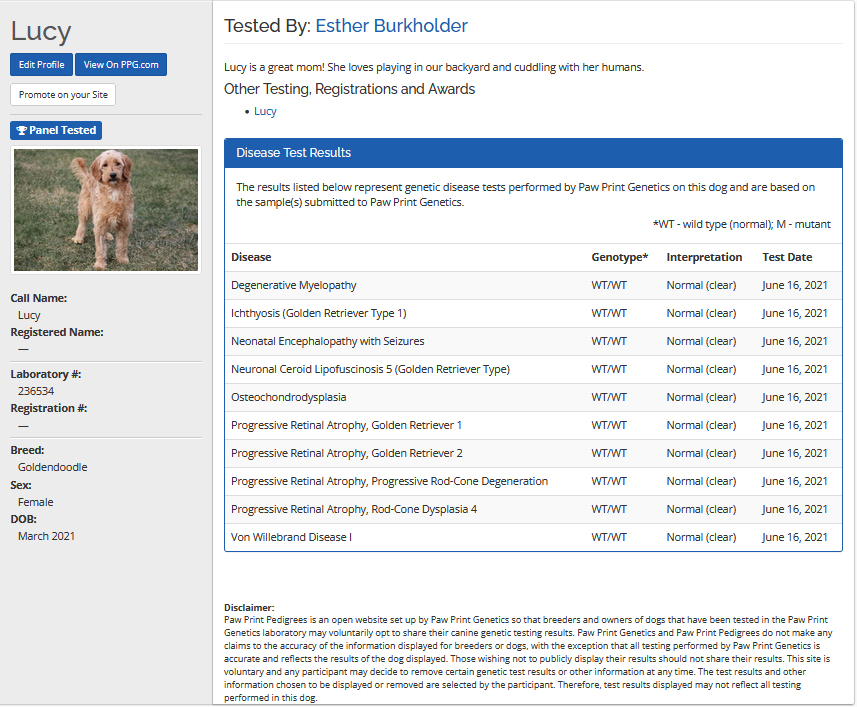This screenshot has height=707, width=857.
Task: Click the Edit Profile button
Action: pyautogui.click(x=41, y=65)
